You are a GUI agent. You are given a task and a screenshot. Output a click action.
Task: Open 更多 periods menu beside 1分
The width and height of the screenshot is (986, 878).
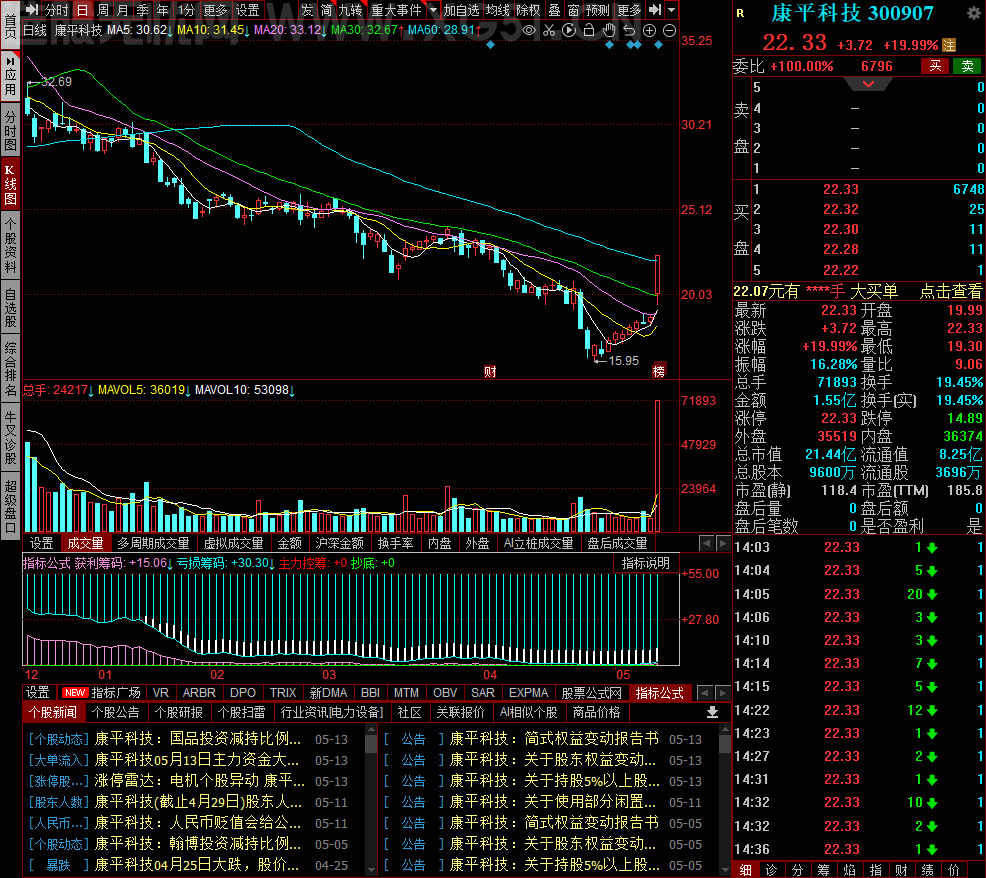point(215,10)
